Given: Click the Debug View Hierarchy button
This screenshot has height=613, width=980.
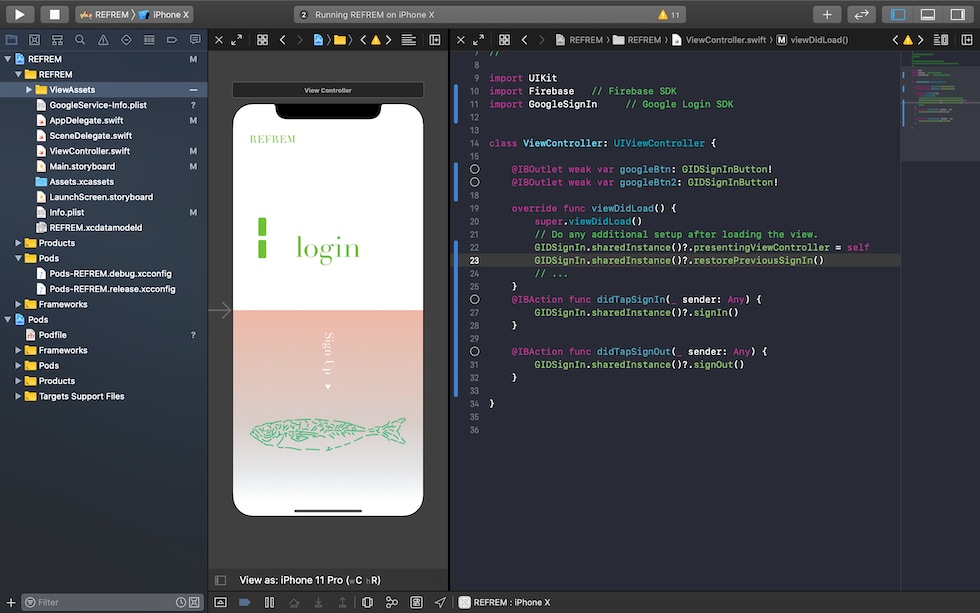Looking at the screenshot, I should pyautogui.click(x=368, y=602).
